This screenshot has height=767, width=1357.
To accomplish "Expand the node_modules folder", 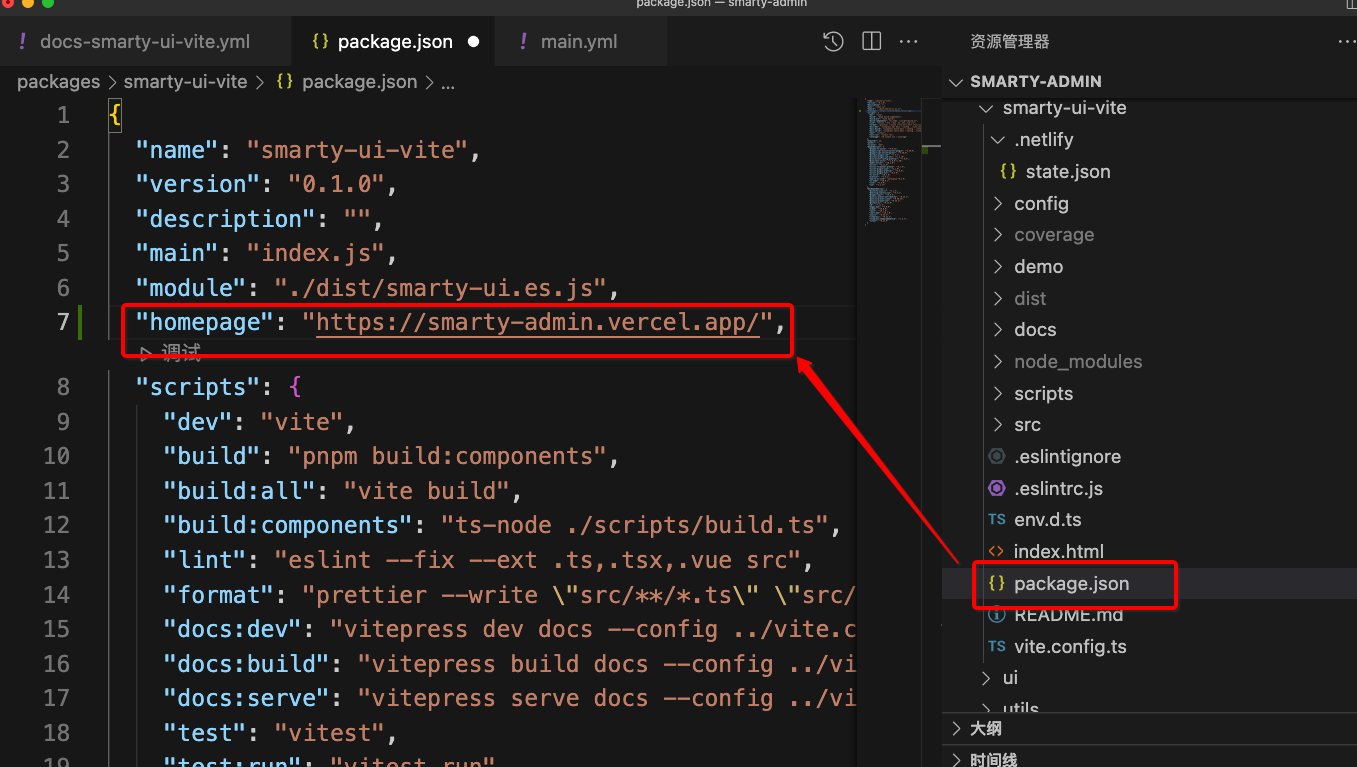I will (1077, 362).
